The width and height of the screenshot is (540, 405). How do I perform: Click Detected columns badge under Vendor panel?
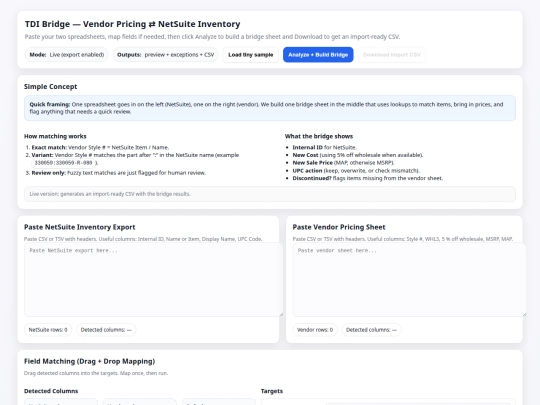371,330
